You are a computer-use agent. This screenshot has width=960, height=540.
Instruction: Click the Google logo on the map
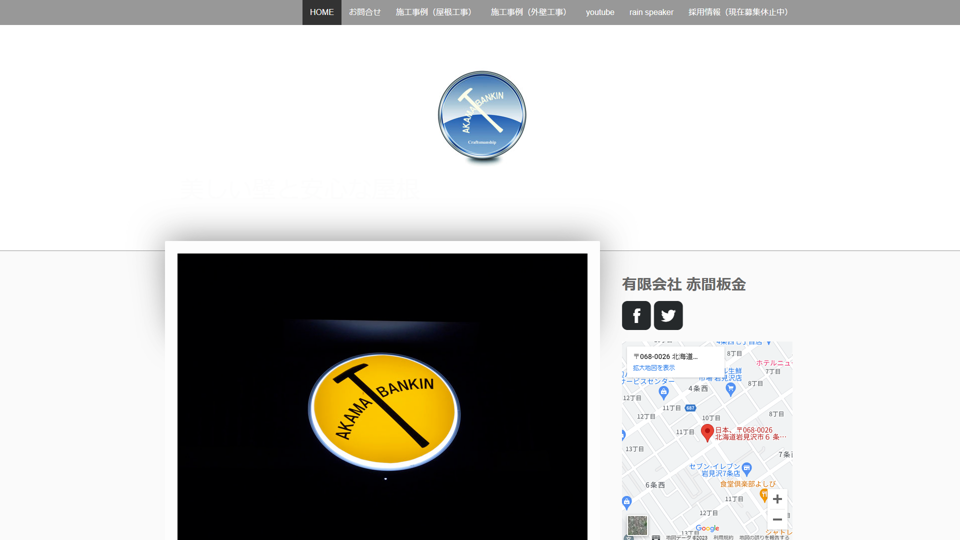click(707, 528)
